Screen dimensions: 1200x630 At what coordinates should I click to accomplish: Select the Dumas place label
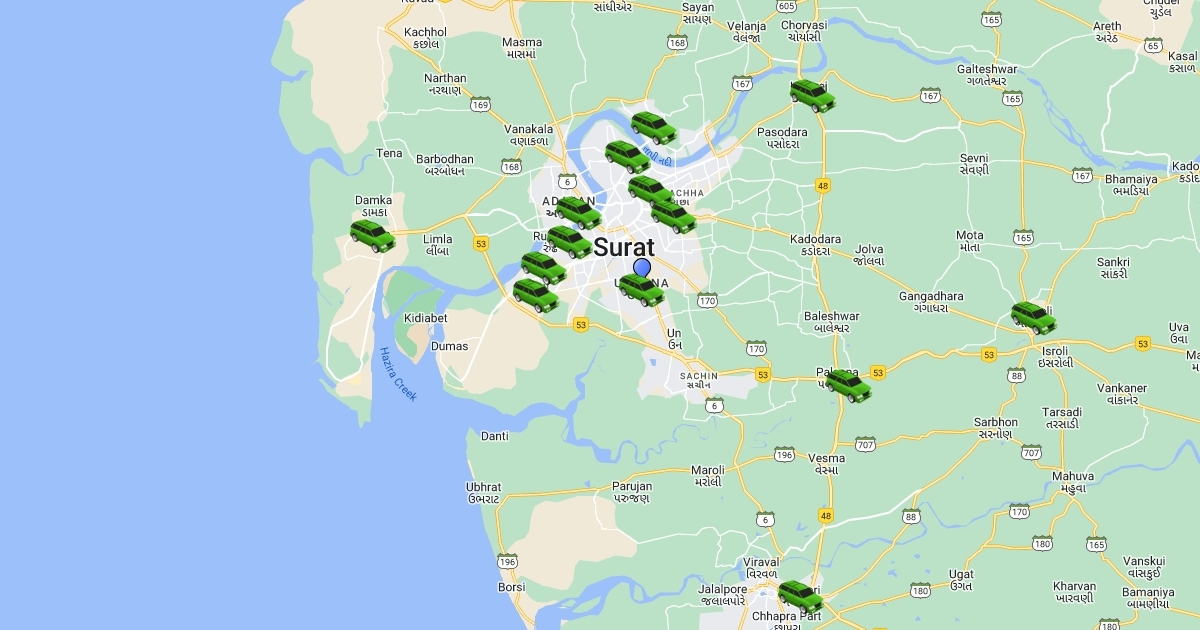click(449, 346)
